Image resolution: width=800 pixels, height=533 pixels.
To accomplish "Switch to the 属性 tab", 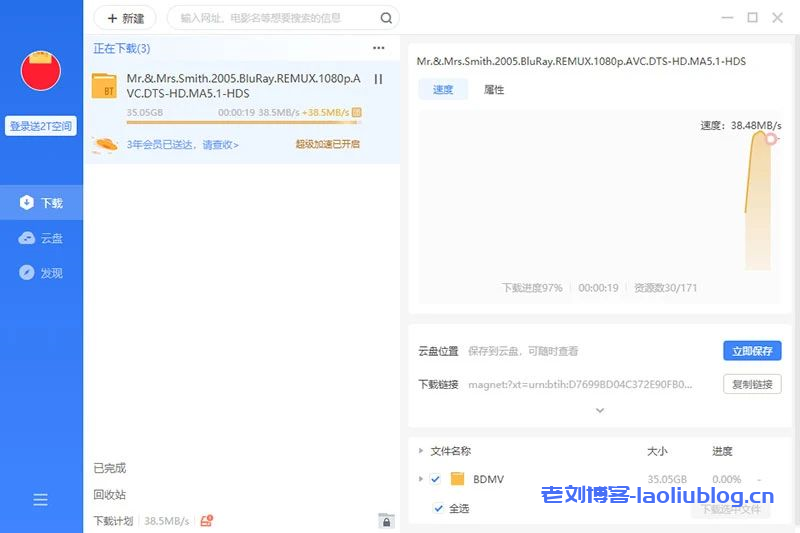I will (494, 90).
